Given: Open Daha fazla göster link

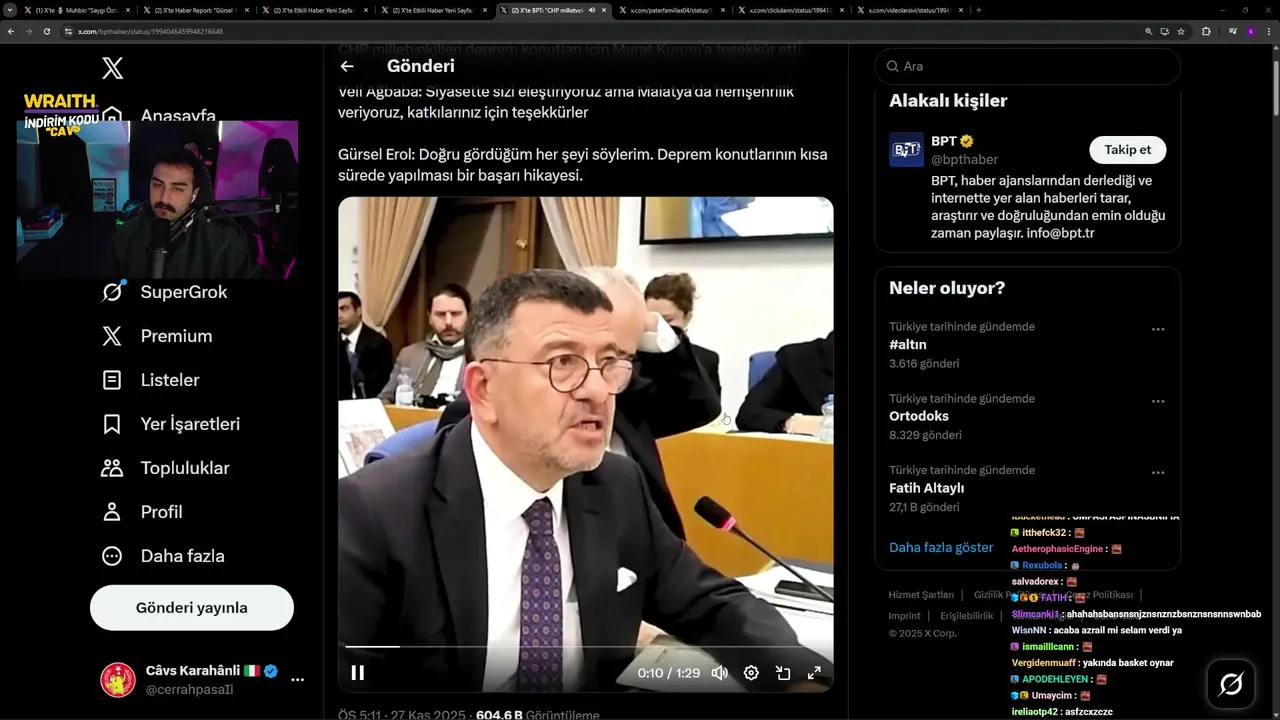Looking at the screenshot, I should pyautogui.click(x=941, y=548).
